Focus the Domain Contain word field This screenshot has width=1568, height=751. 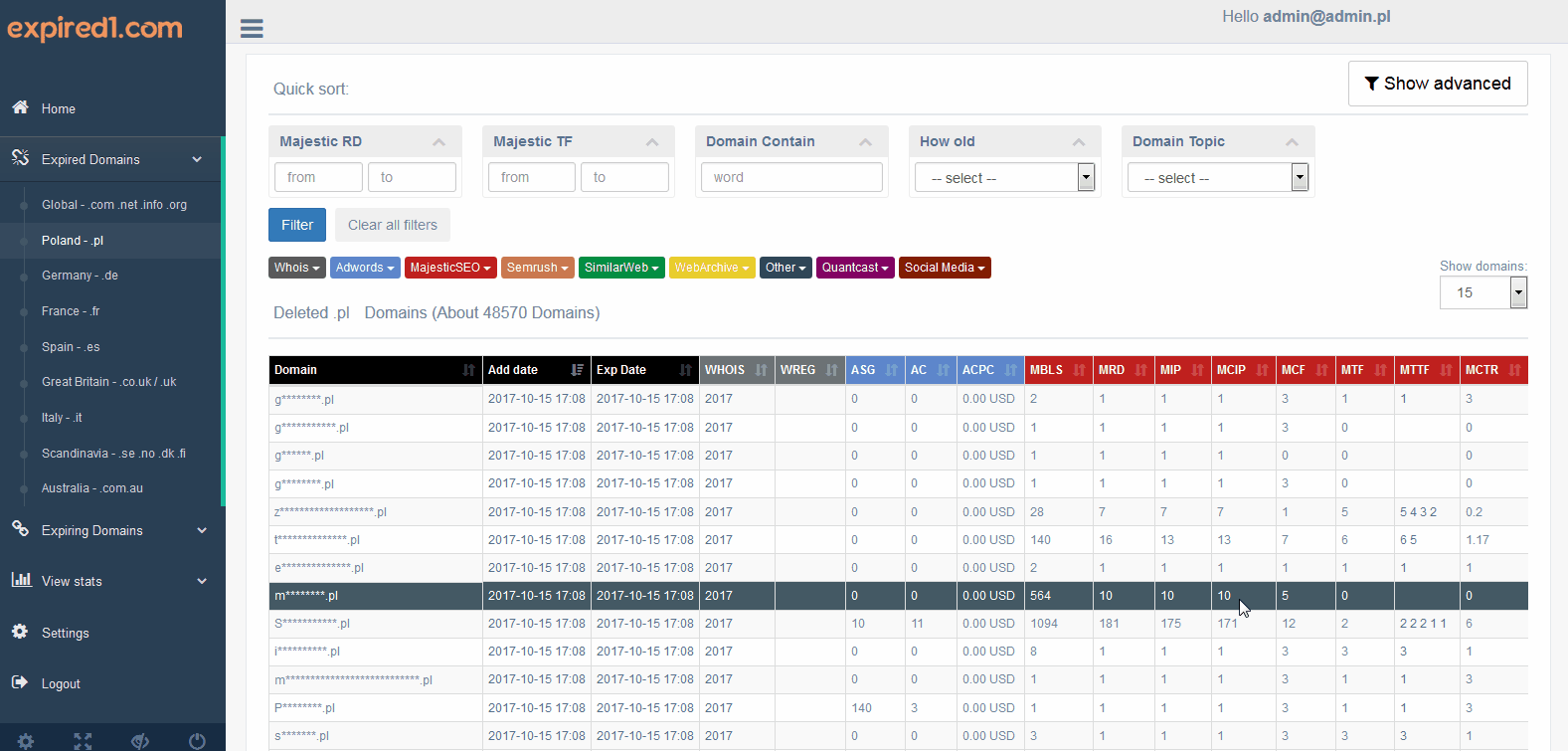pyautogui.click(x=791, y=177)
